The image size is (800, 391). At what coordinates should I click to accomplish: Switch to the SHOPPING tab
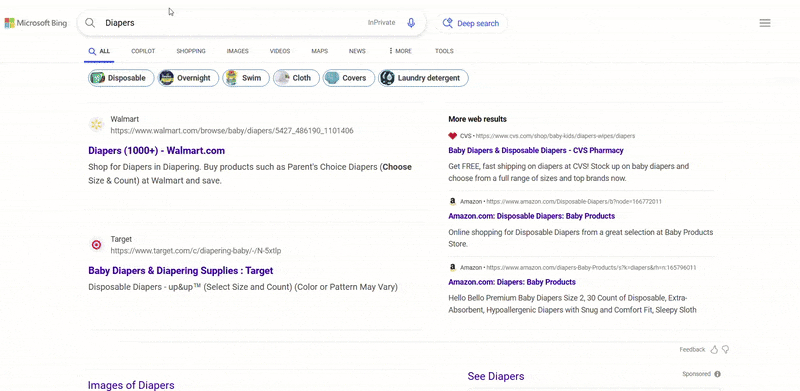click(x=191, y=51)
